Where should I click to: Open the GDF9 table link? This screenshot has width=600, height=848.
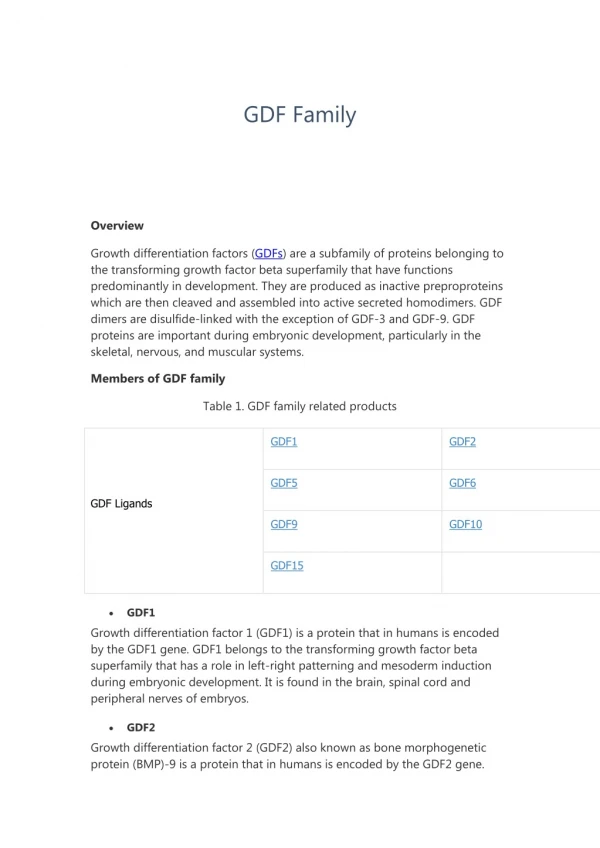(283, 524)
